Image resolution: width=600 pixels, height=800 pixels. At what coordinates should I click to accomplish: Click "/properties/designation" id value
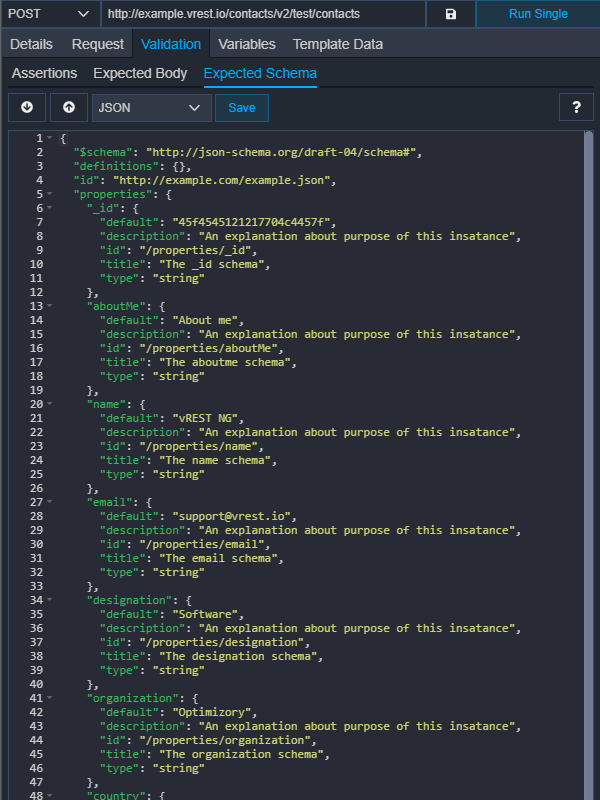tap(221, 642)
